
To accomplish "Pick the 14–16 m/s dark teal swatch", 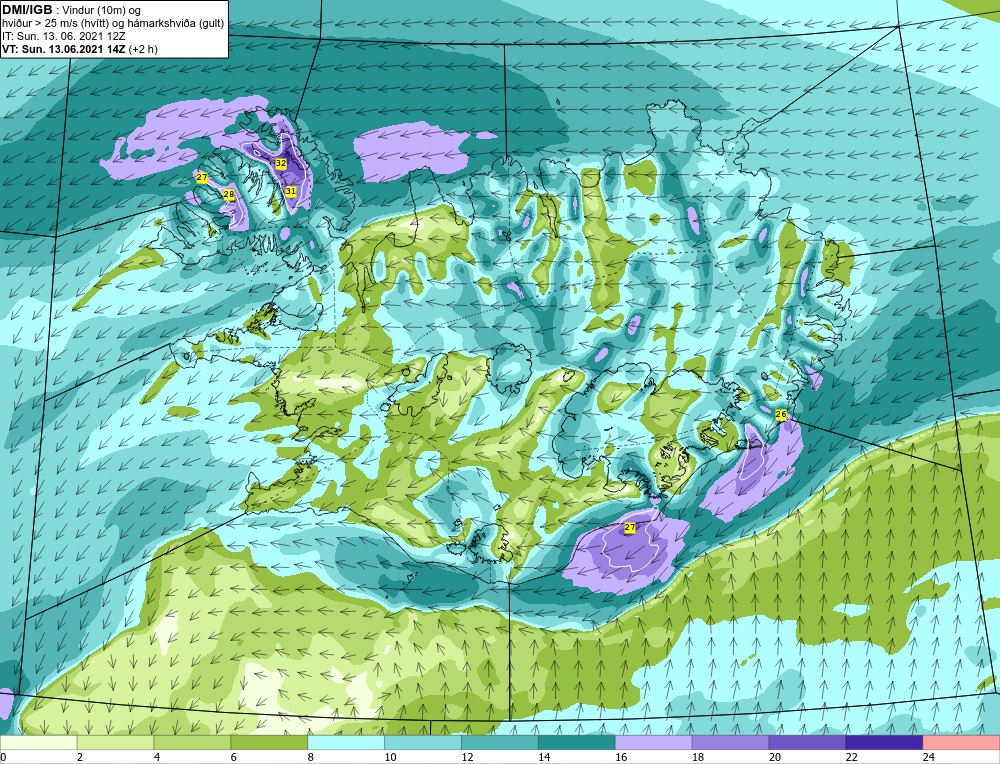I will point(577,743).
